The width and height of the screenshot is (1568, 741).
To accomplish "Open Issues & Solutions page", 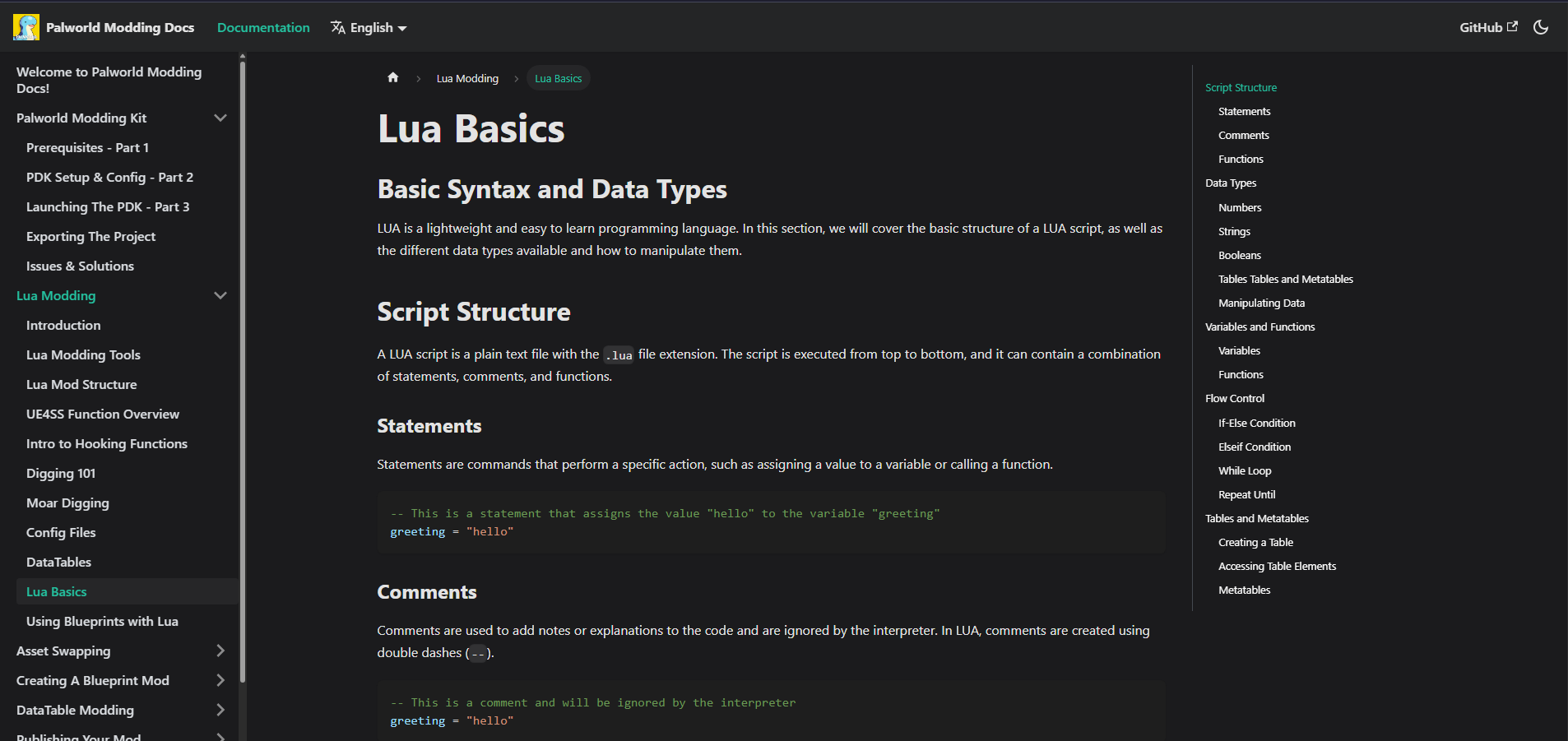I will click(80, 266).
